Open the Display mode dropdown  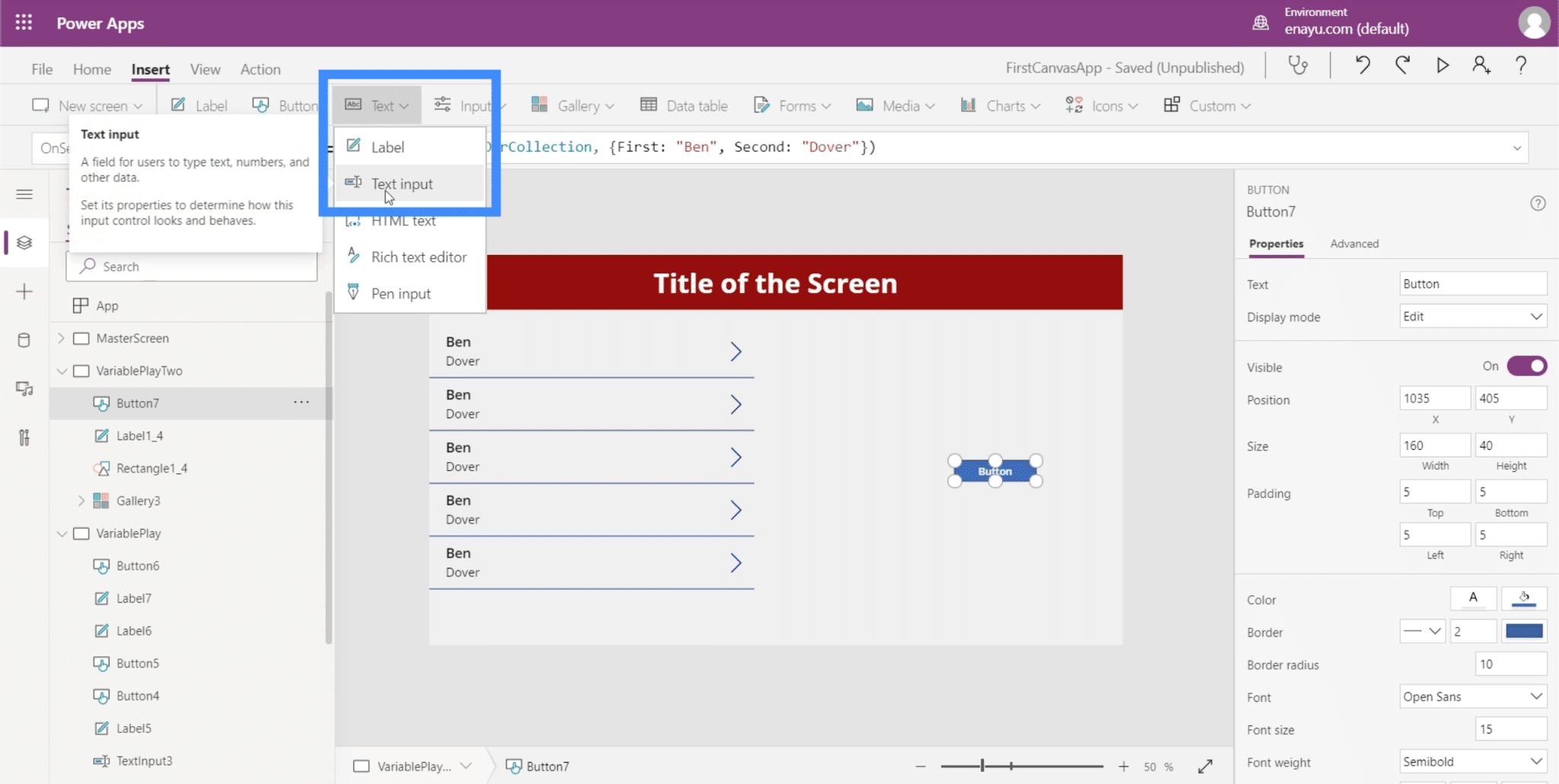(x=1473, y=316)
